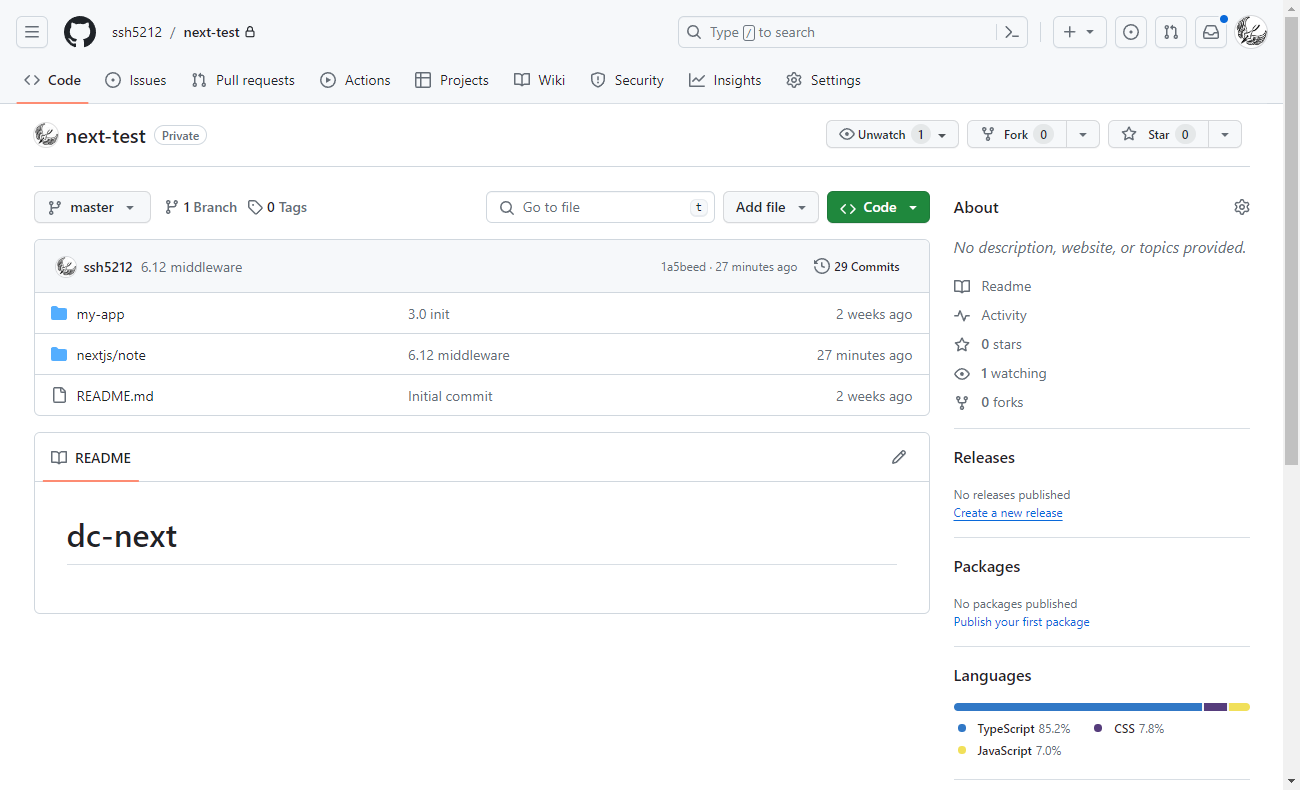This screenshot has width=1300, height=790.
Task: Switch to the Code tab
Action: (x=52, y=80)
